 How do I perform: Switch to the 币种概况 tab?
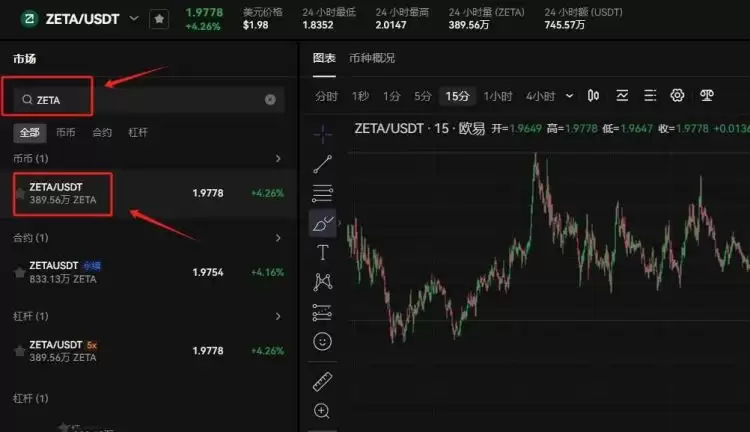pyautogui.click(x=372, y=58)
